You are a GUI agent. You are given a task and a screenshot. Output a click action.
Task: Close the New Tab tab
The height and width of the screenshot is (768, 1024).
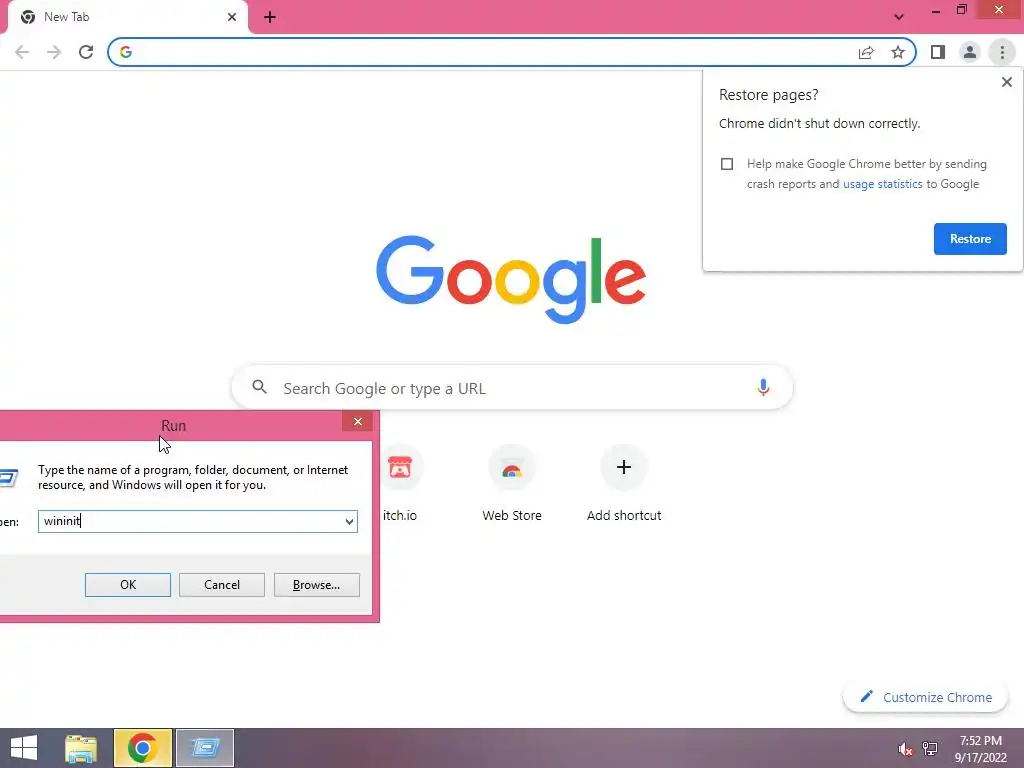point(232,17)
